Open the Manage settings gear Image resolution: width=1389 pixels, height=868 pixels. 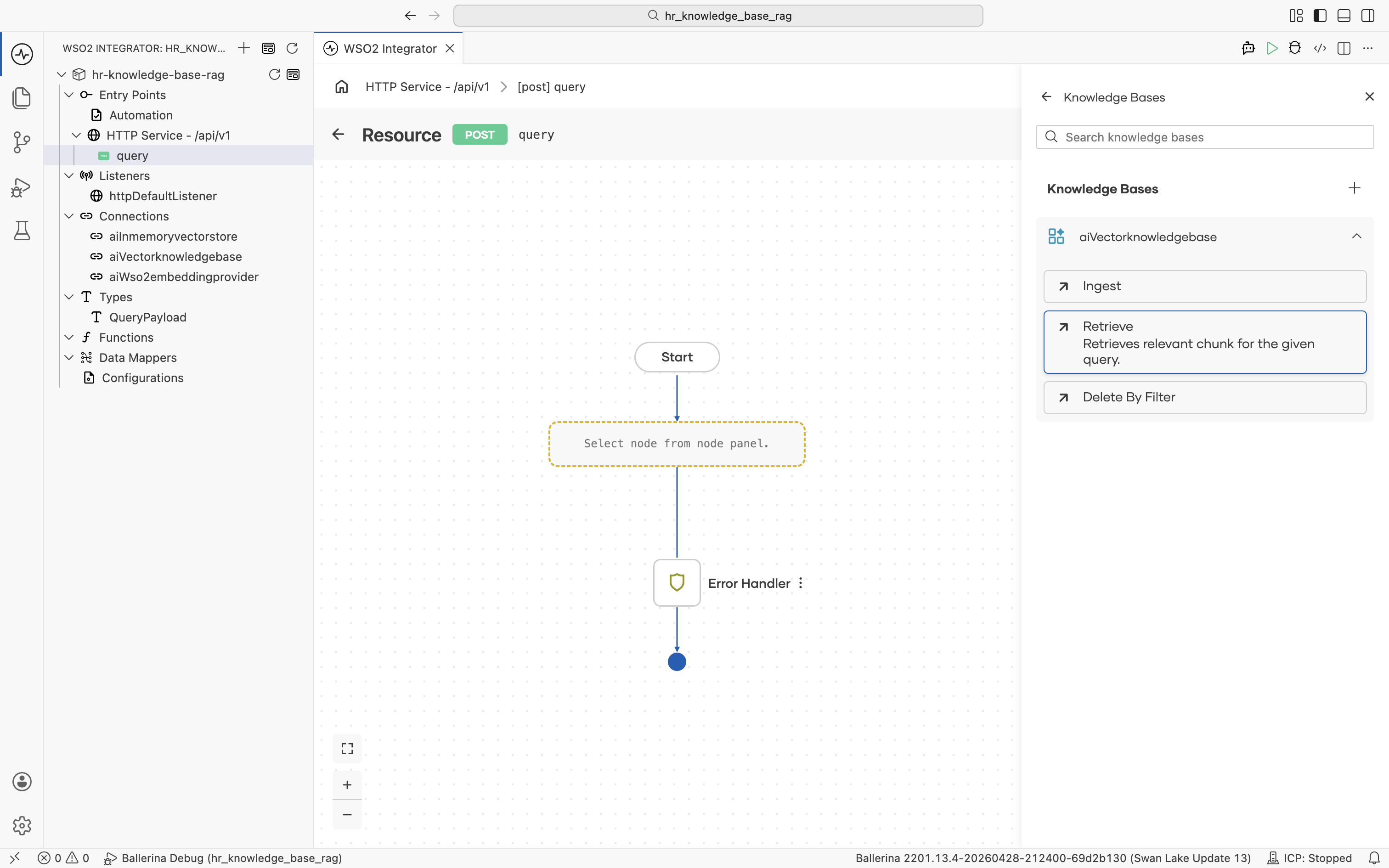(22, 826)
